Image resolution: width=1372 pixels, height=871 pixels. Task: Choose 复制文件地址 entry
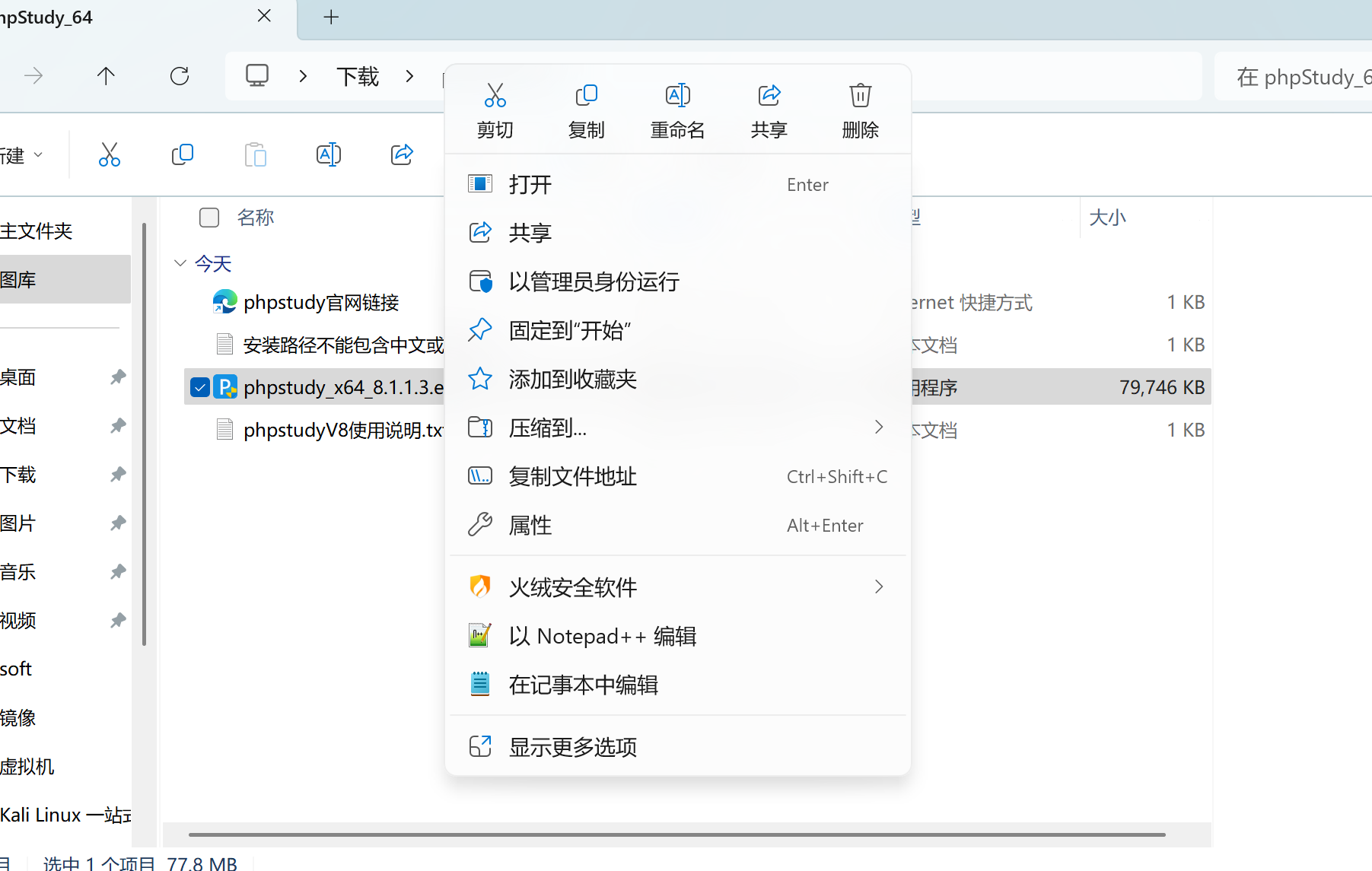pos(678,476)
